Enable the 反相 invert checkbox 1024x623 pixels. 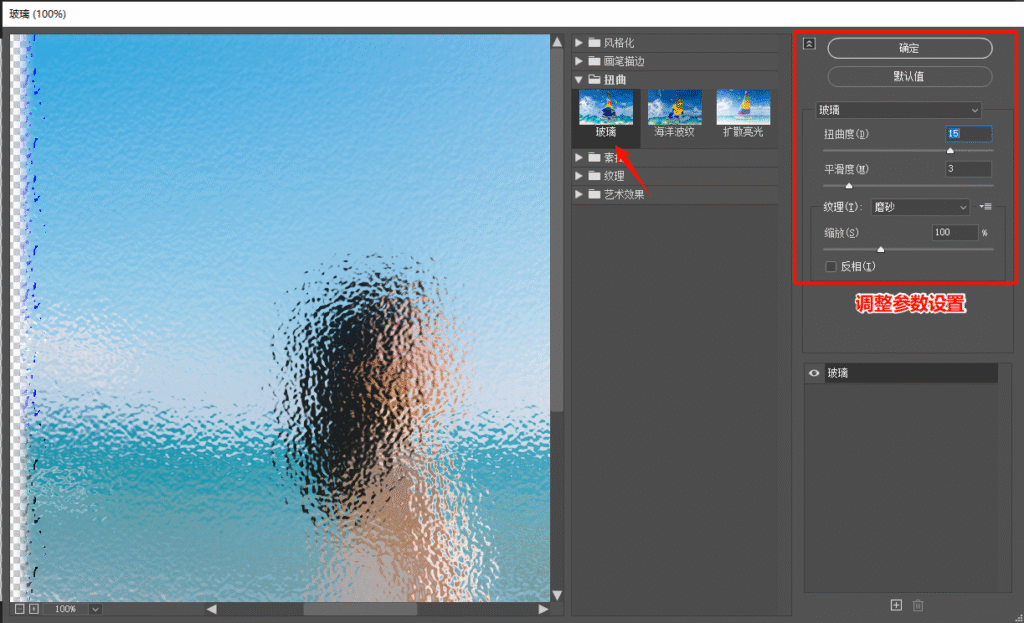[x=831, y=266]
